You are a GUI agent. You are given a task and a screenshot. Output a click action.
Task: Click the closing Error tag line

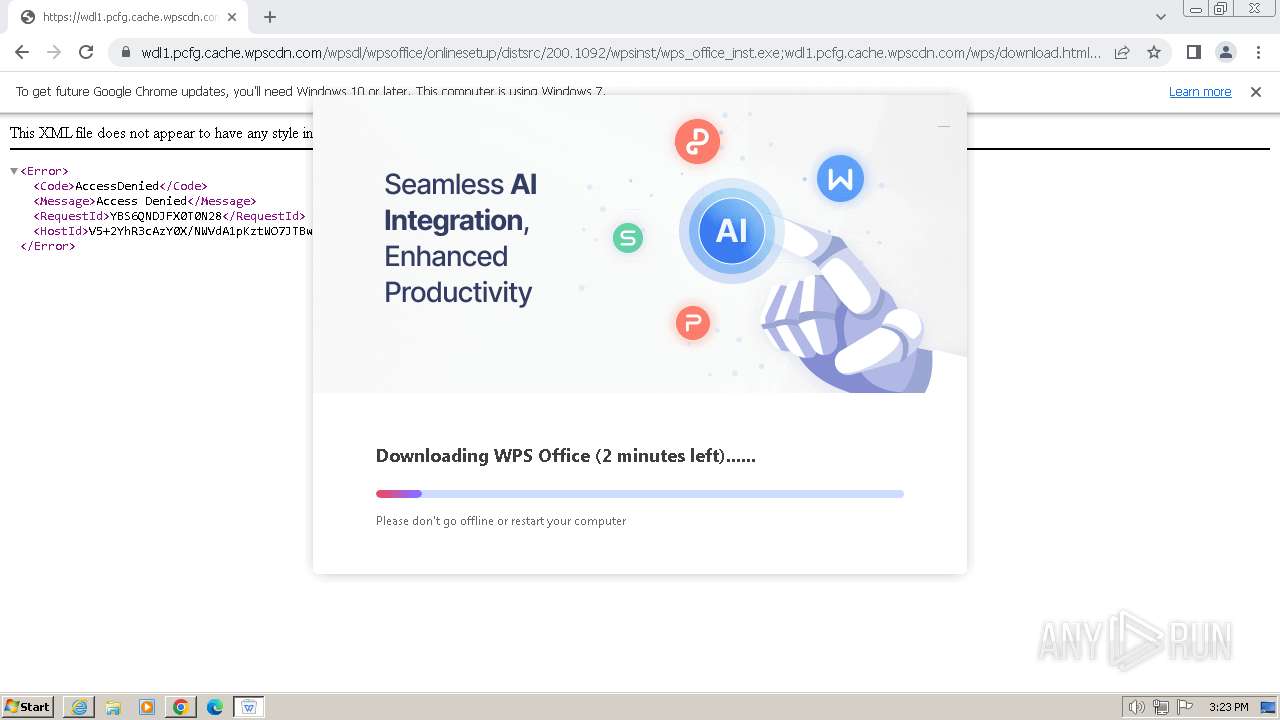pyautogui.click(x=48, y=246)
